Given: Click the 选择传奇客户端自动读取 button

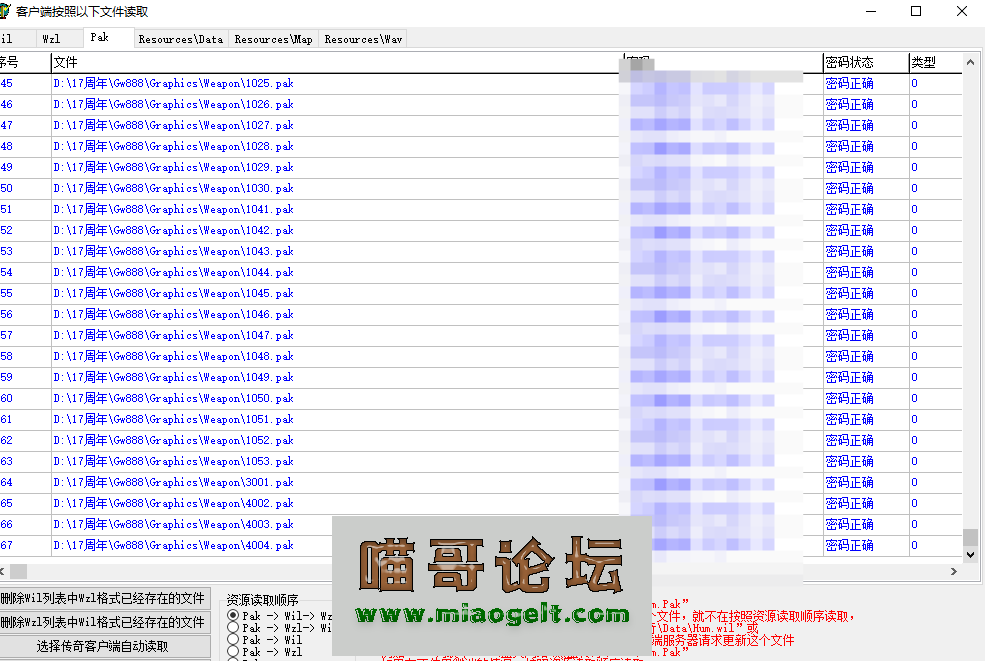Looking at the screenshot, I should (104, 648).
